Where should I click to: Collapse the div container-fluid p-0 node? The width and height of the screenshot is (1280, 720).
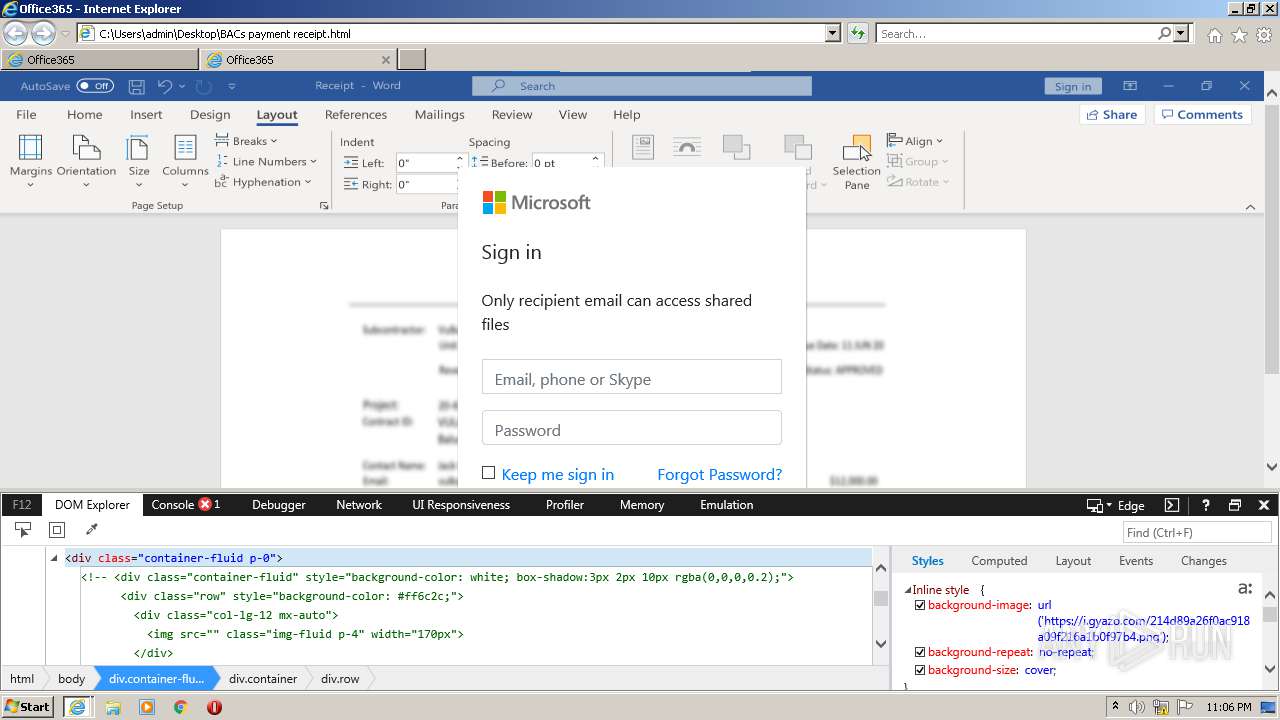tap(54, 558)
